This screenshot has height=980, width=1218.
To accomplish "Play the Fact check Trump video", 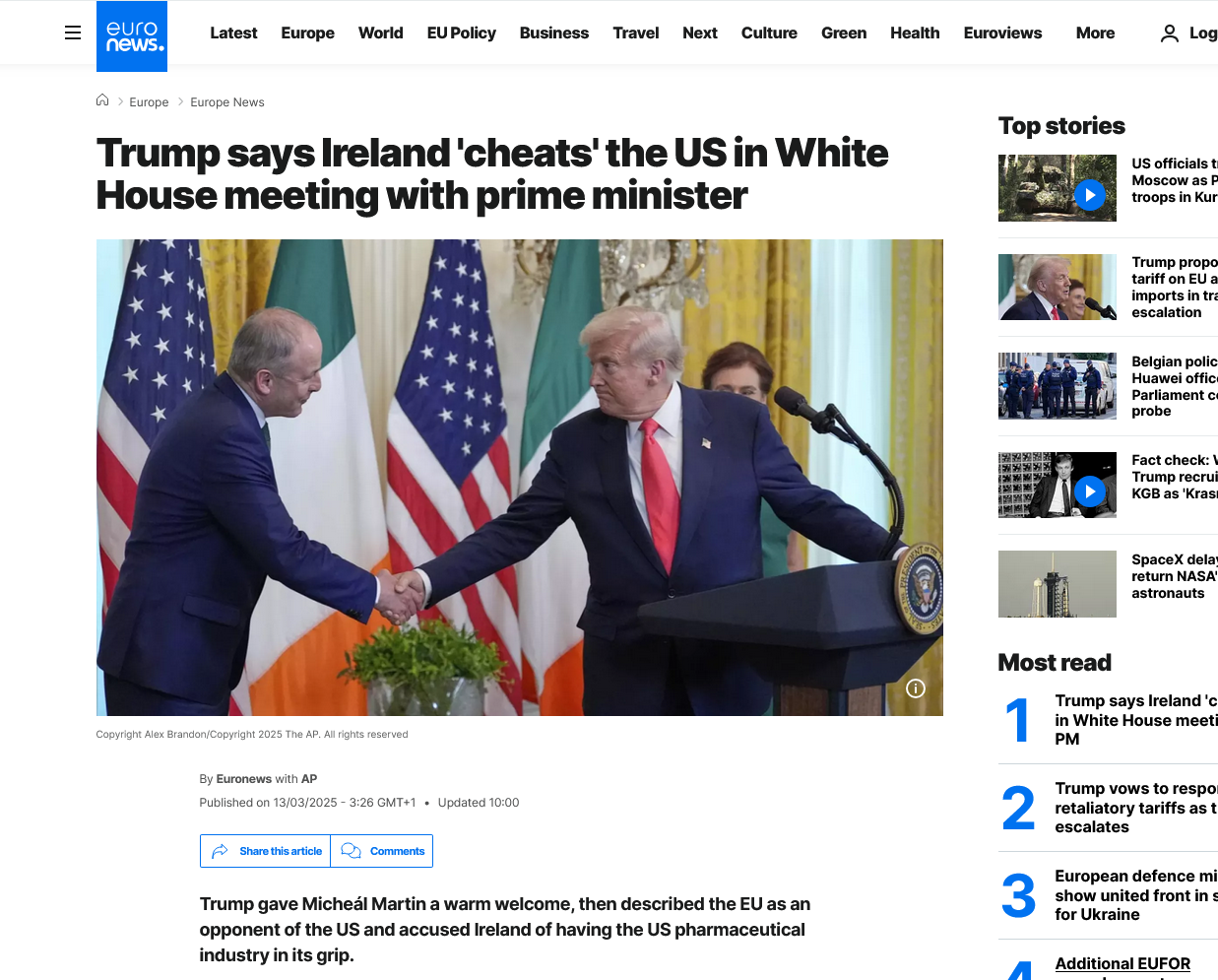I will click(x=1089, y=490).
